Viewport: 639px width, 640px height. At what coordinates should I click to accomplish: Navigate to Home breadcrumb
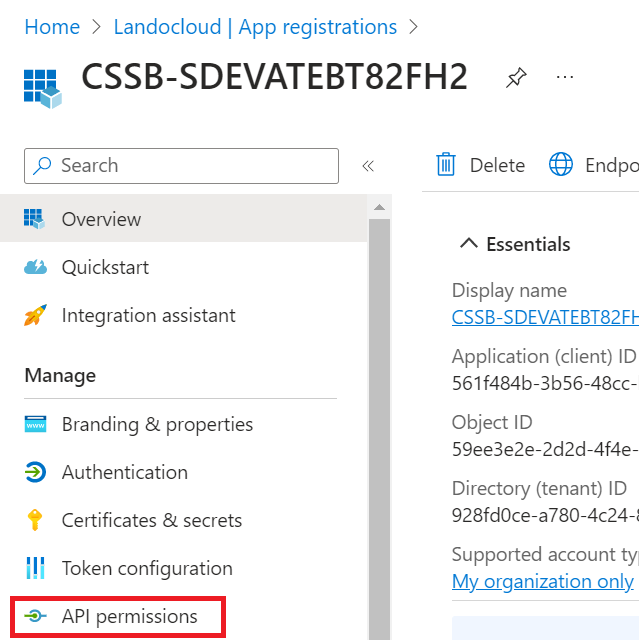tap(52, 27)
